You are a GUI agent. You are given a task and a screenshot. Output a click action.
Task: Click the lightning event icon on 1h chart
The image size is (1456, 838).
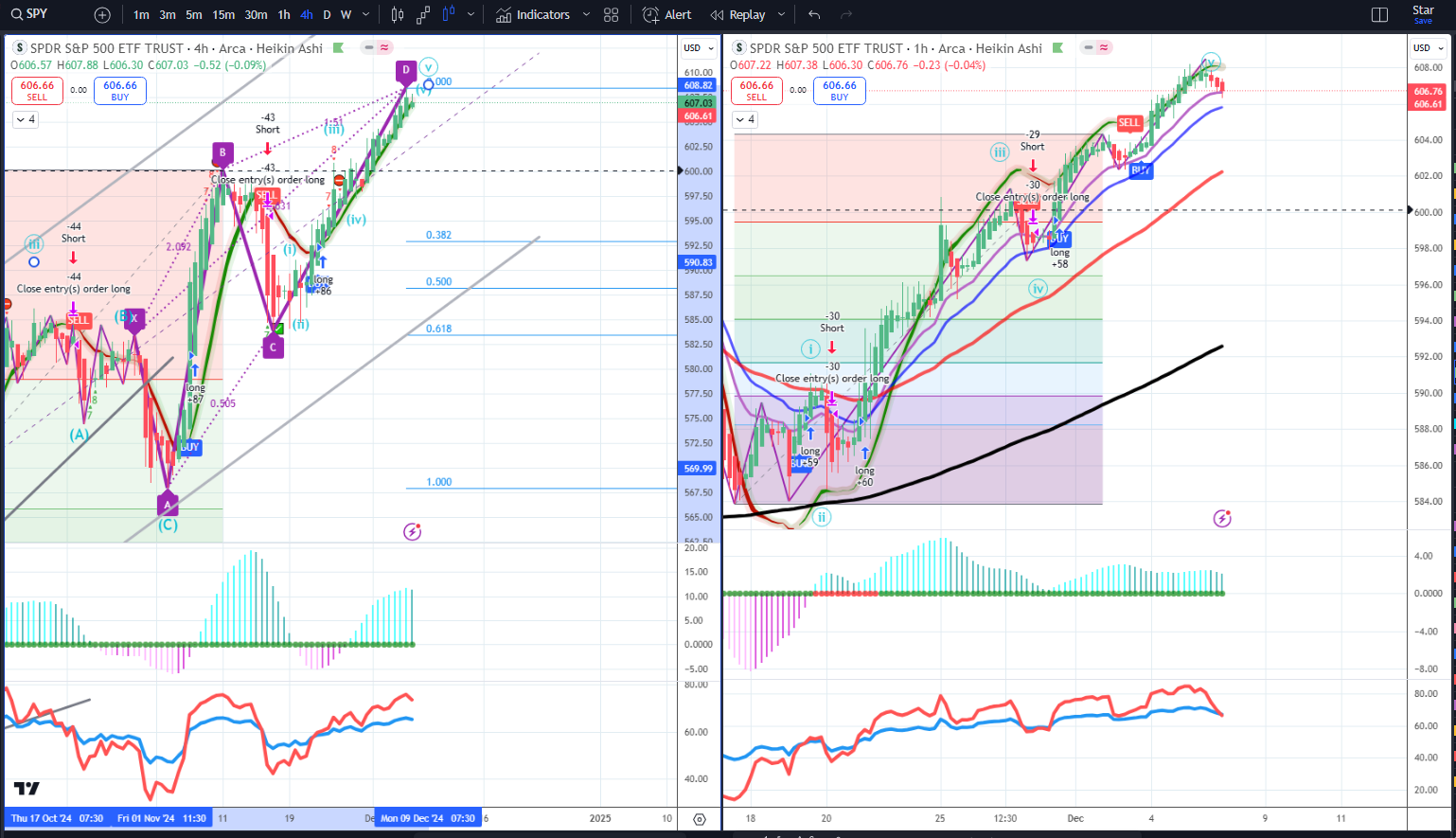point(1222,518)
